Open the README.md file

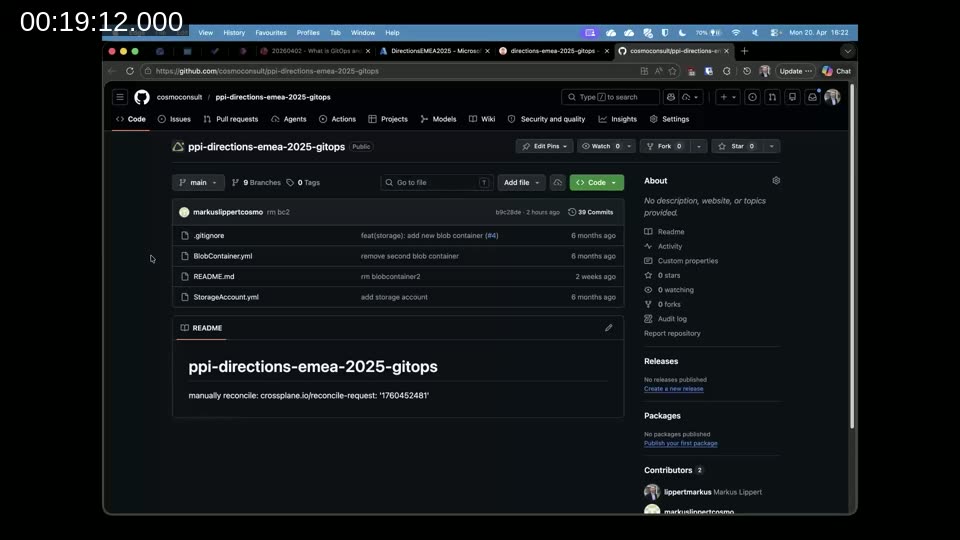tap(214, 276)
